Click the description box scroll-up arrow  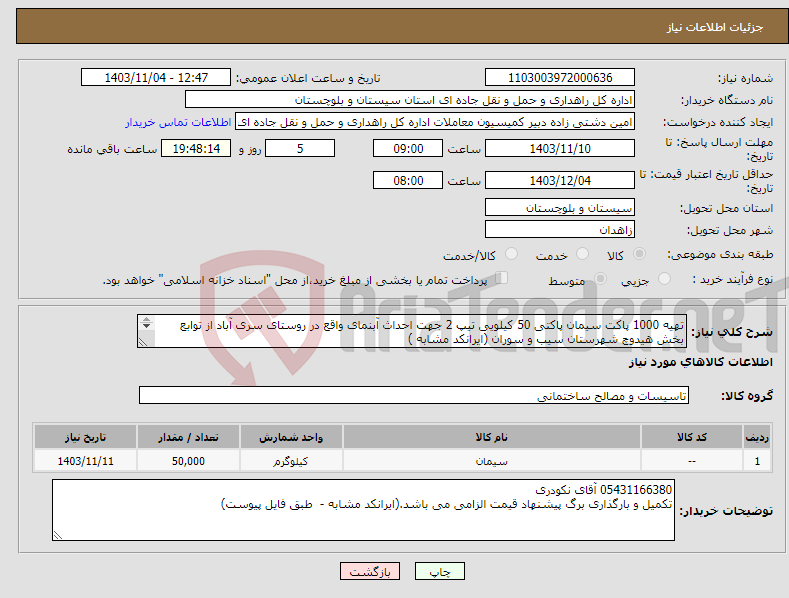pos(146,319)
